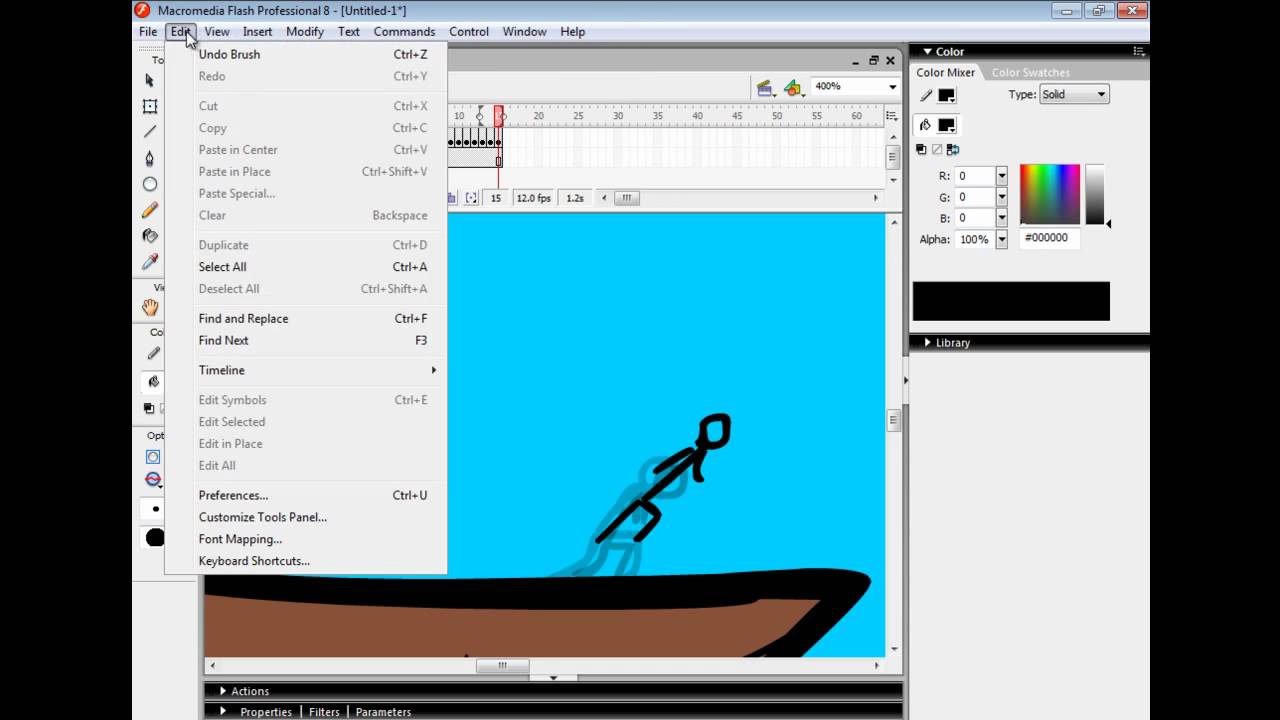The height and width of the screenshot is (720, 1280).
Task: Open the R value slider dropdown
Action: coord(1001,176)
